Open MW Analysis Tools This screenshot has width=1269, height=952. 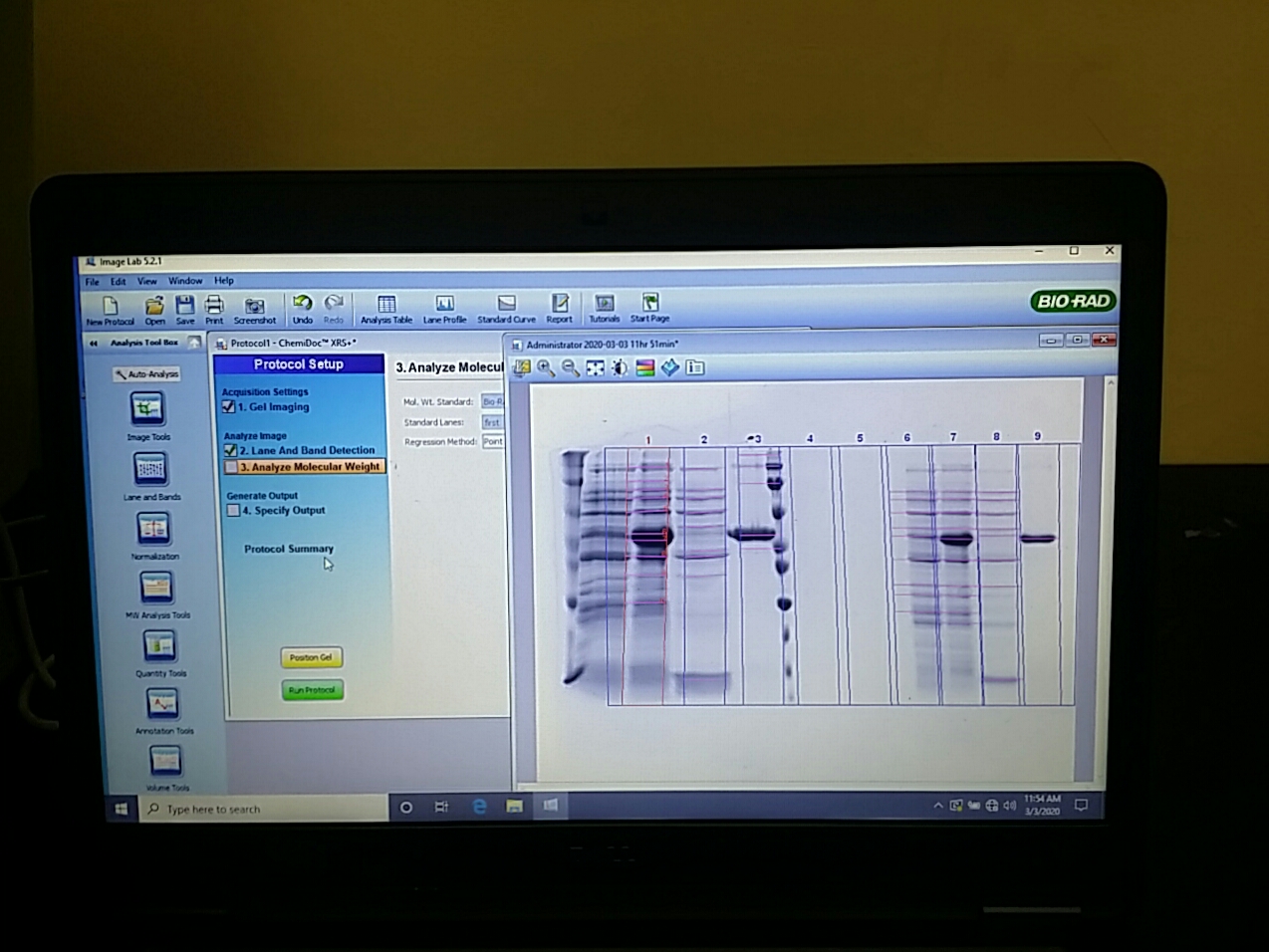(156, 588)
